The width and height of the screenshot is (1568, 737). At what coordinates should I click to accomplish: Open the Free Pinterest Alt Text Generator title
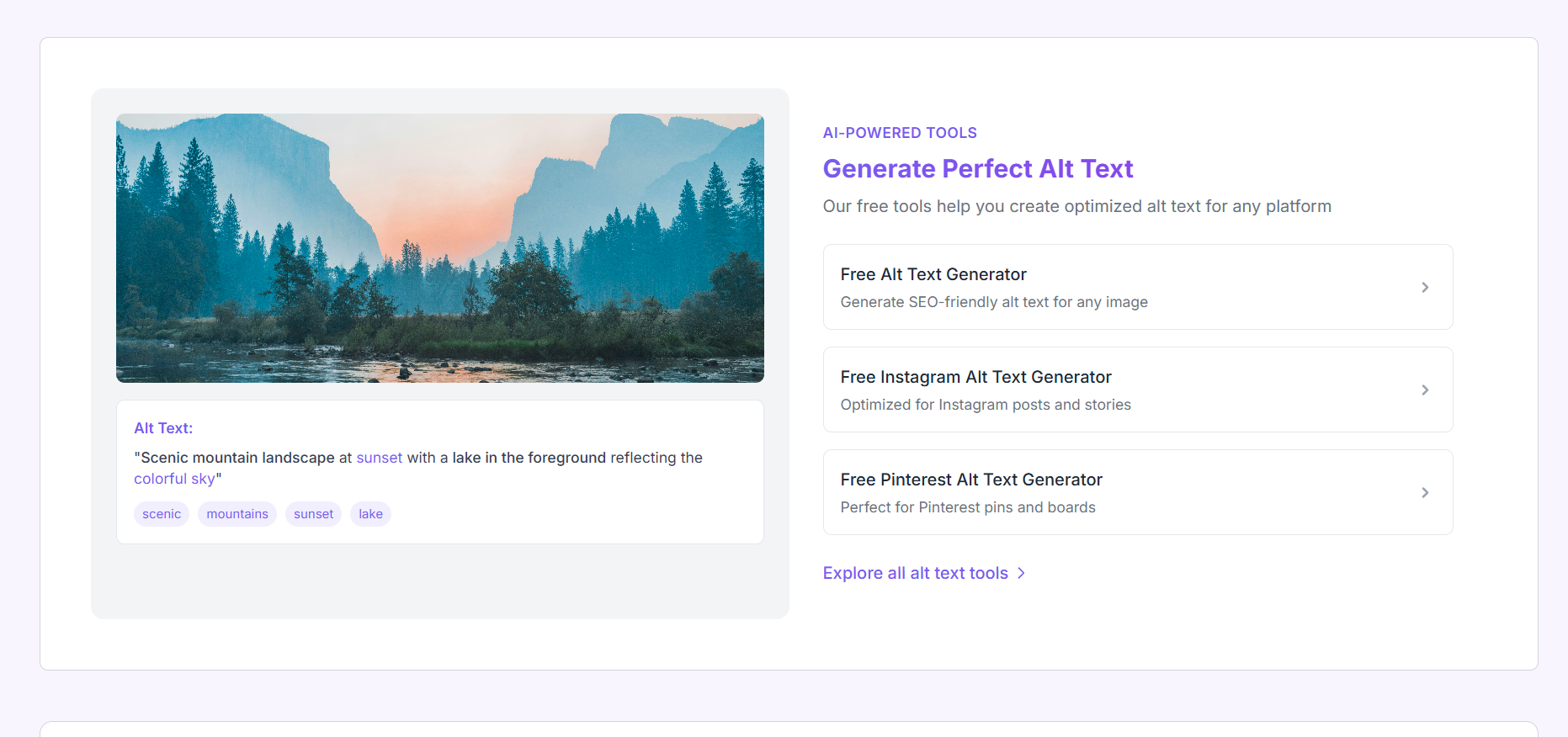click(x=971, y=480)
